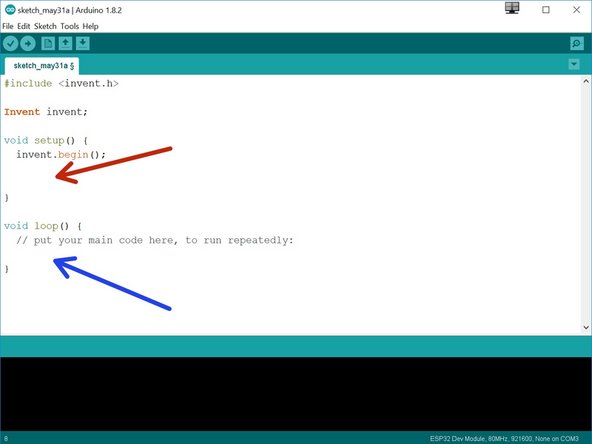Open the Edit menu
This screenshot has height=444, width=592.
click(x=23, y=26)
